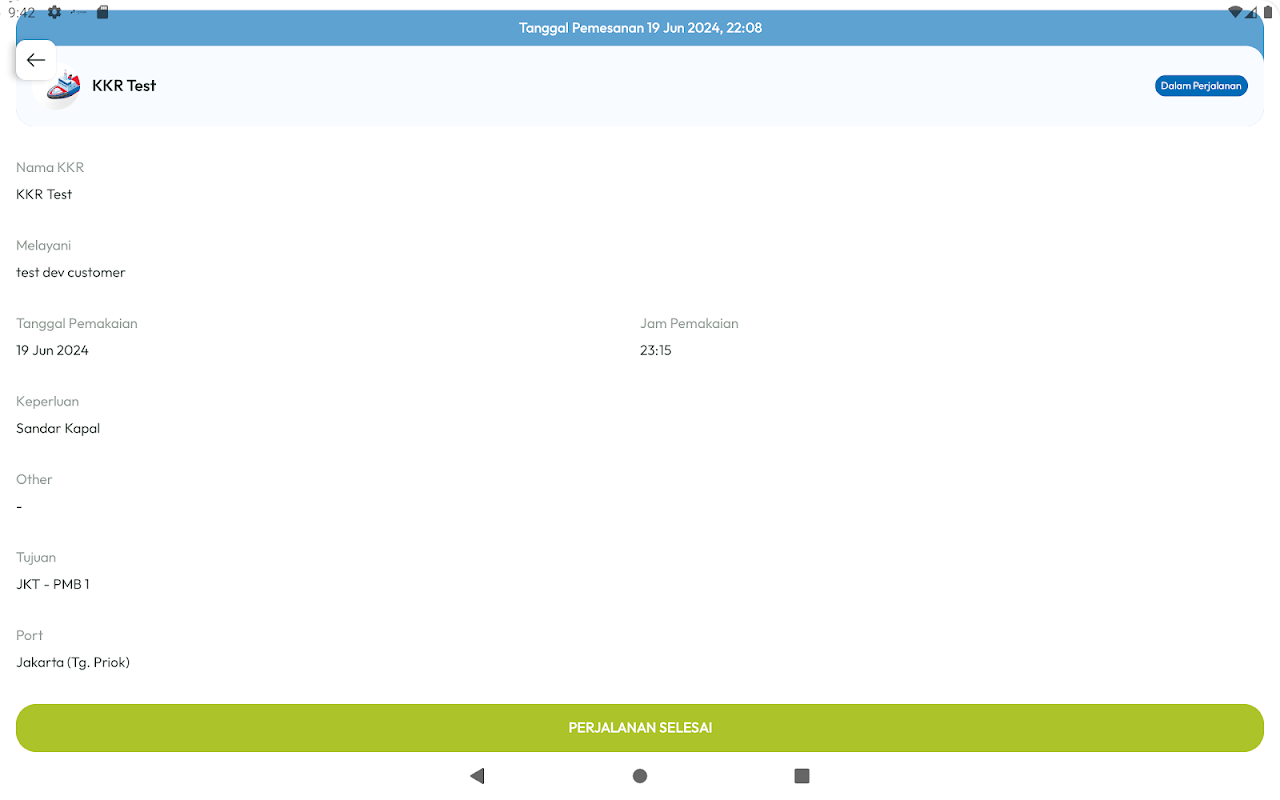This screenshot has width=1280, height=800.
Task: Tap the Dalam Perjalanan status badge
Action: (x=1201, y=86)
